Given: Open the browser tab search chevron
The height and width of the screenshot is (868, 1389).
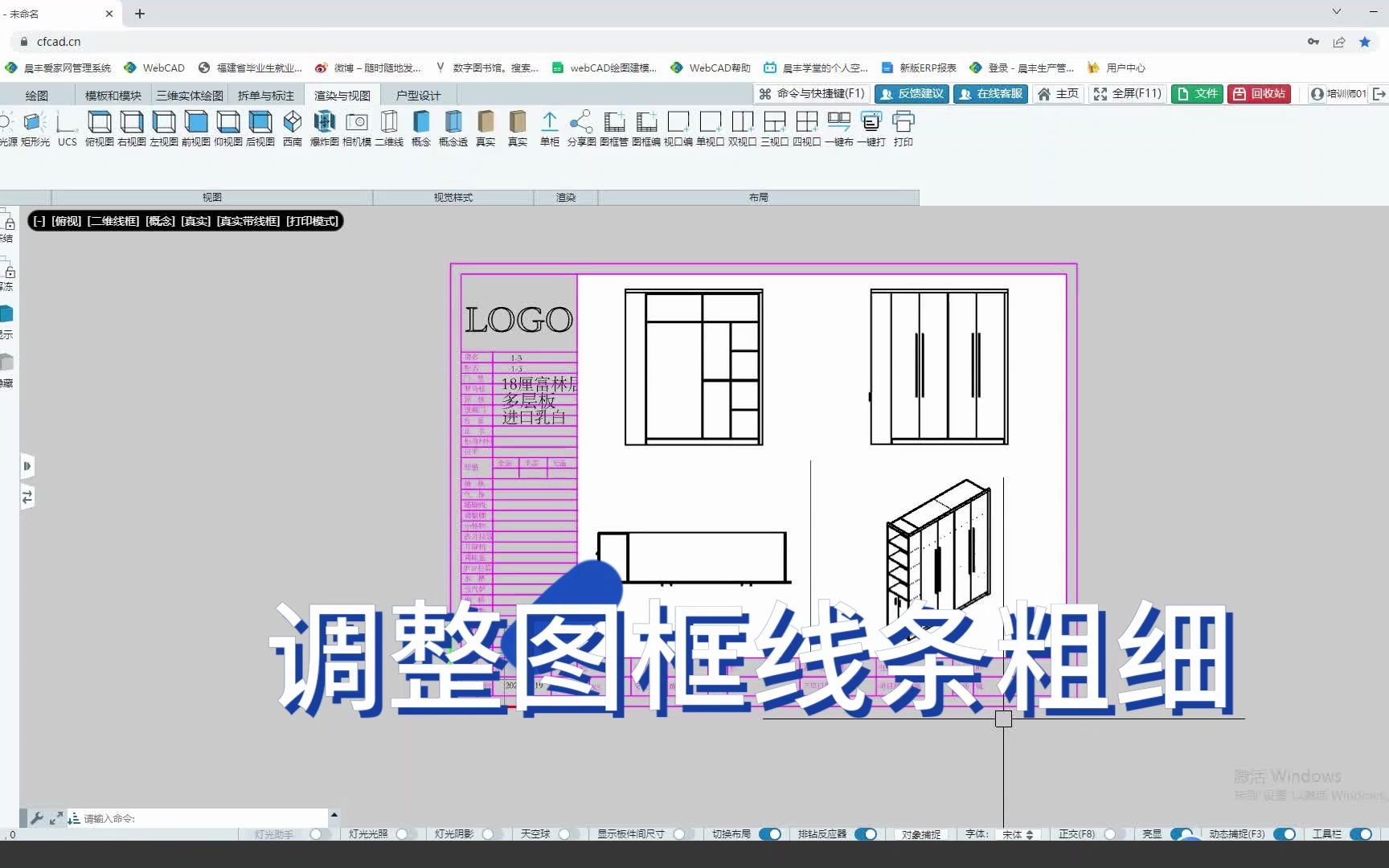Looking at the screenshot, I should click(1337, 11).
